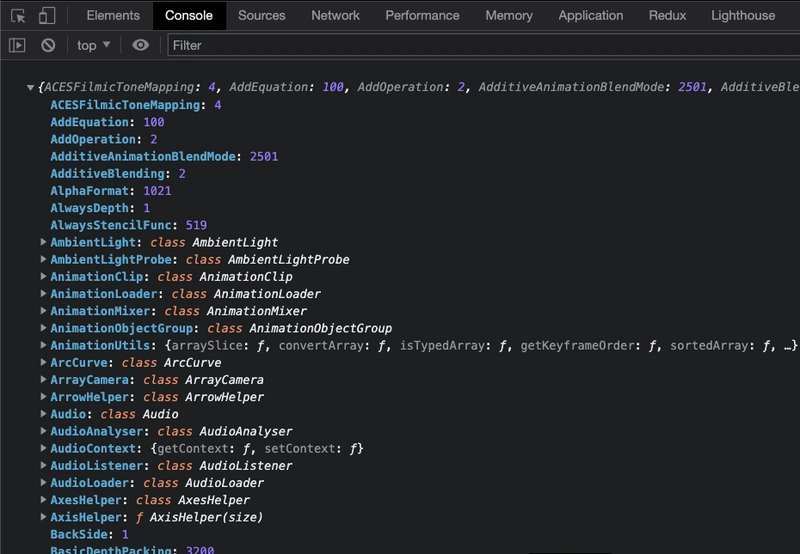This screenshot has height=554, width=800.
Task: Select the ACESFilmicToneMapping property row
Action: [x=136, y=105]
